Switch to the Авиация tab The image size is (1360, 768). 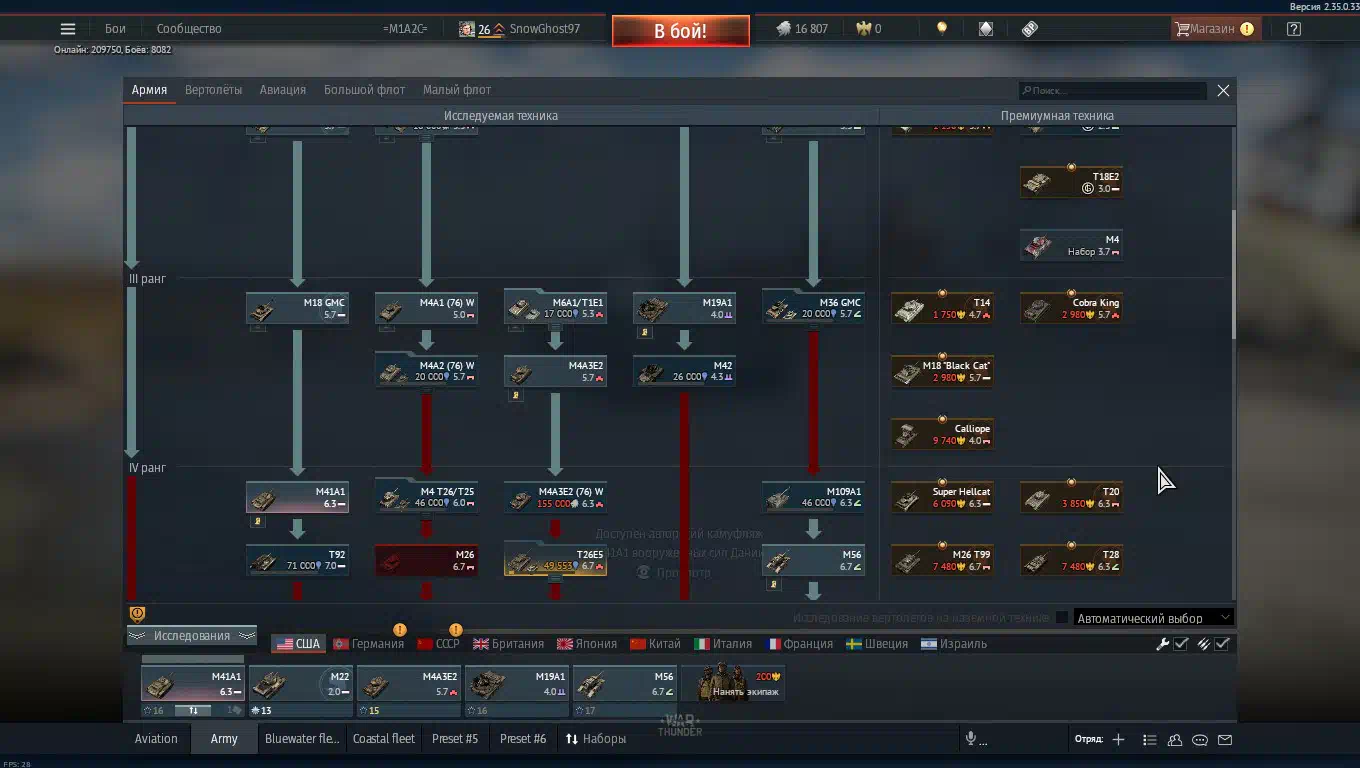click(283, 90)
